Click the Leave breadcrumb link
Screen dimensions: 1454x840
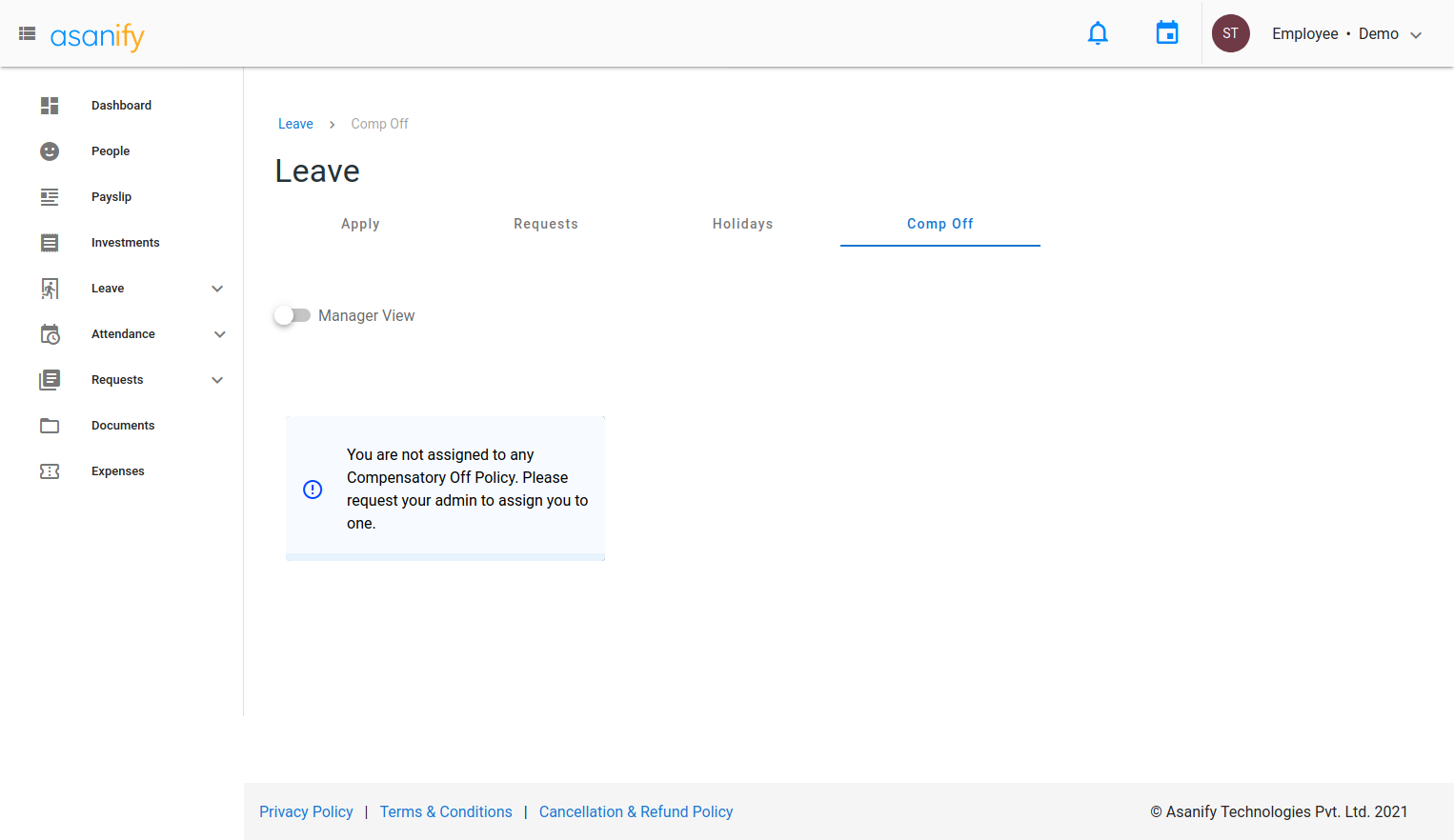tap(295, 124)
